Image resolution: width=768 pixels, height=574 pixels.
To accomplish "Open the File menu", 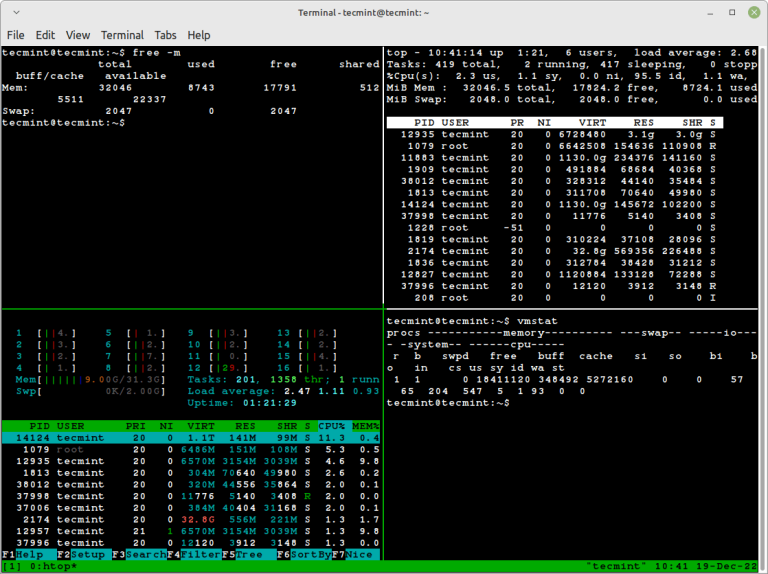I will 15,35.
